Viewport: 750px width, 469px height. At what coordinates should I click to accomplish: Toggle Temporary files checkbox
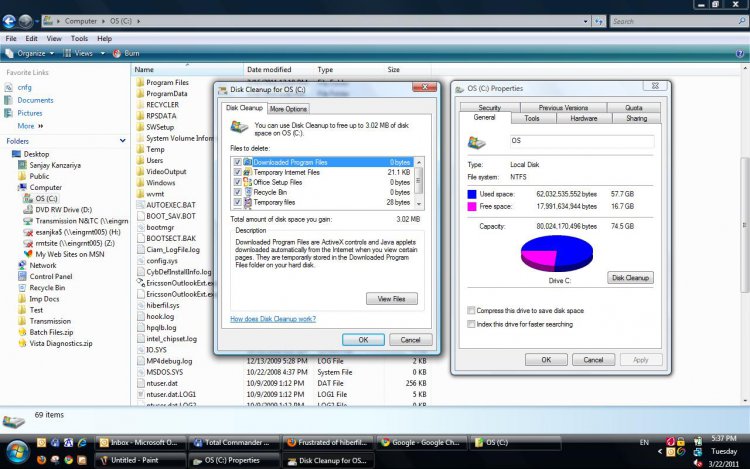pyautogui.click(x=237, y=202)
